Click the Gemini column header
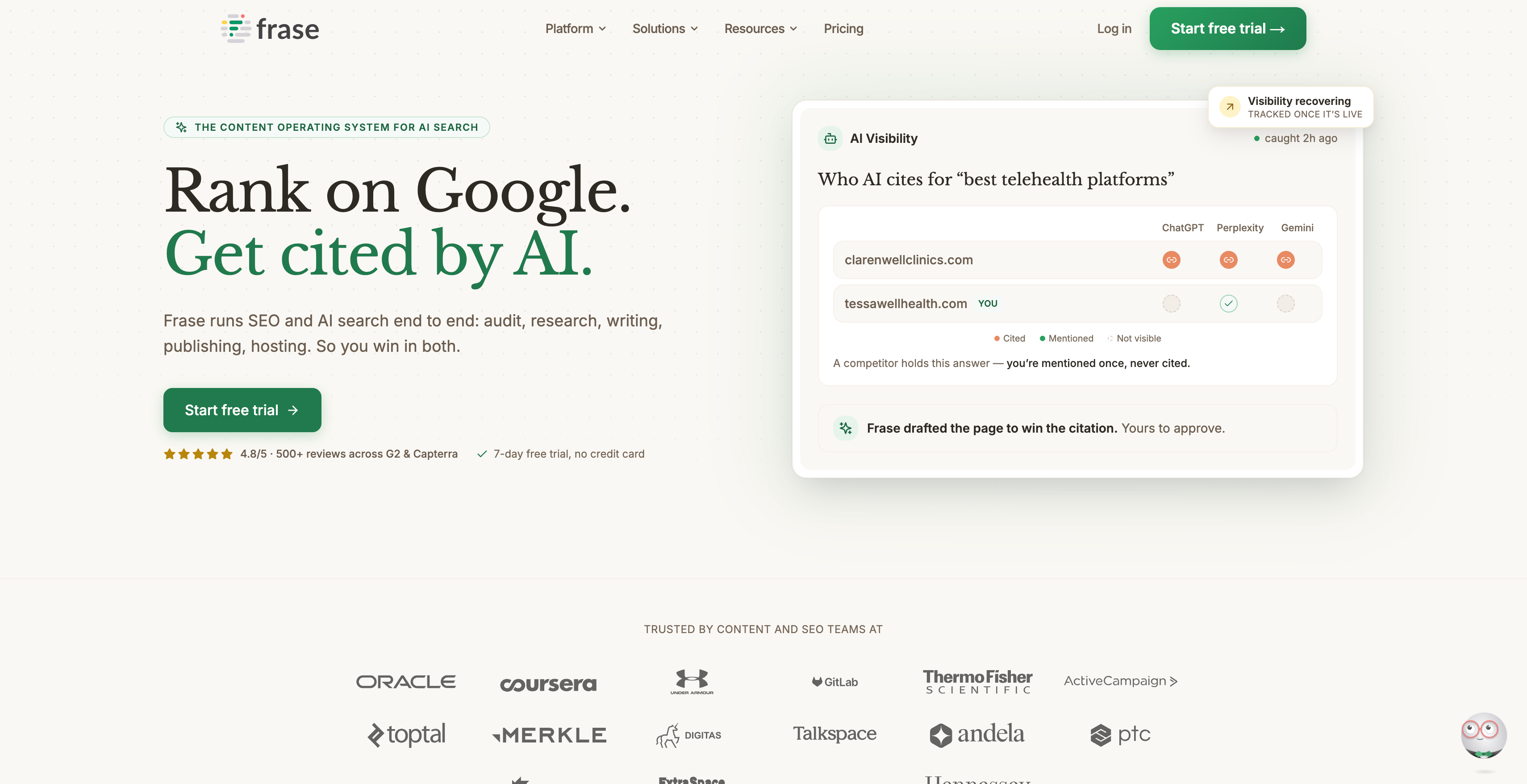The height and width of the screenshot is (784, 1527). click(1297, 228)
